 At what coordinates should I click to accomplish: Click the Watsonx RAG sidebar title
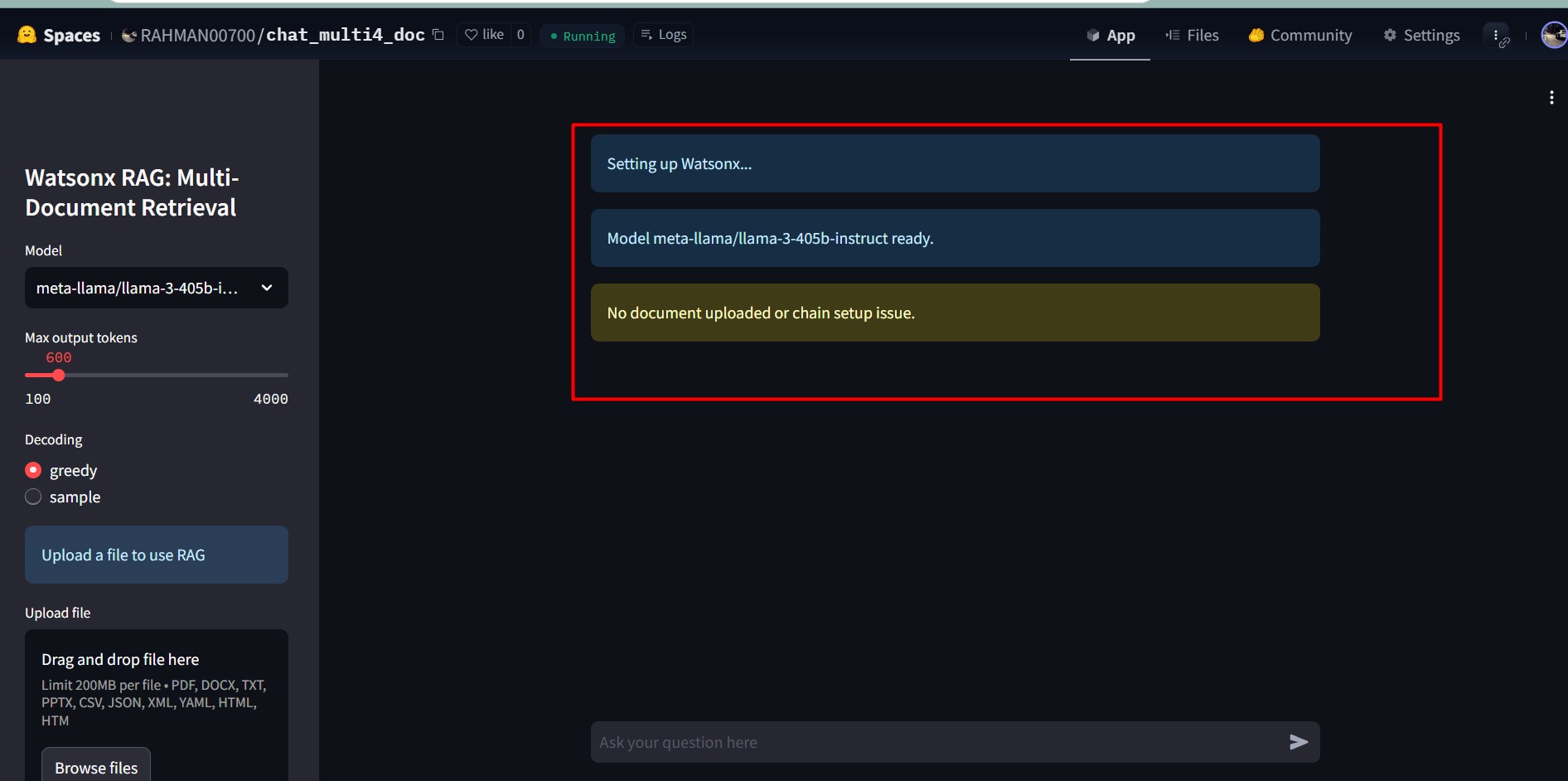[x=133, y=192]
